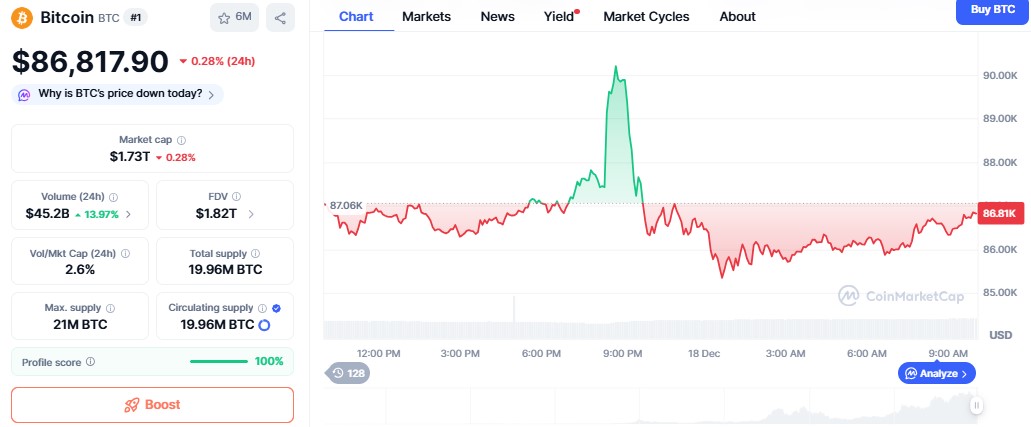Click the Market cap info icon
Viewport: 1031px width, 427px height.
[181, 141]
